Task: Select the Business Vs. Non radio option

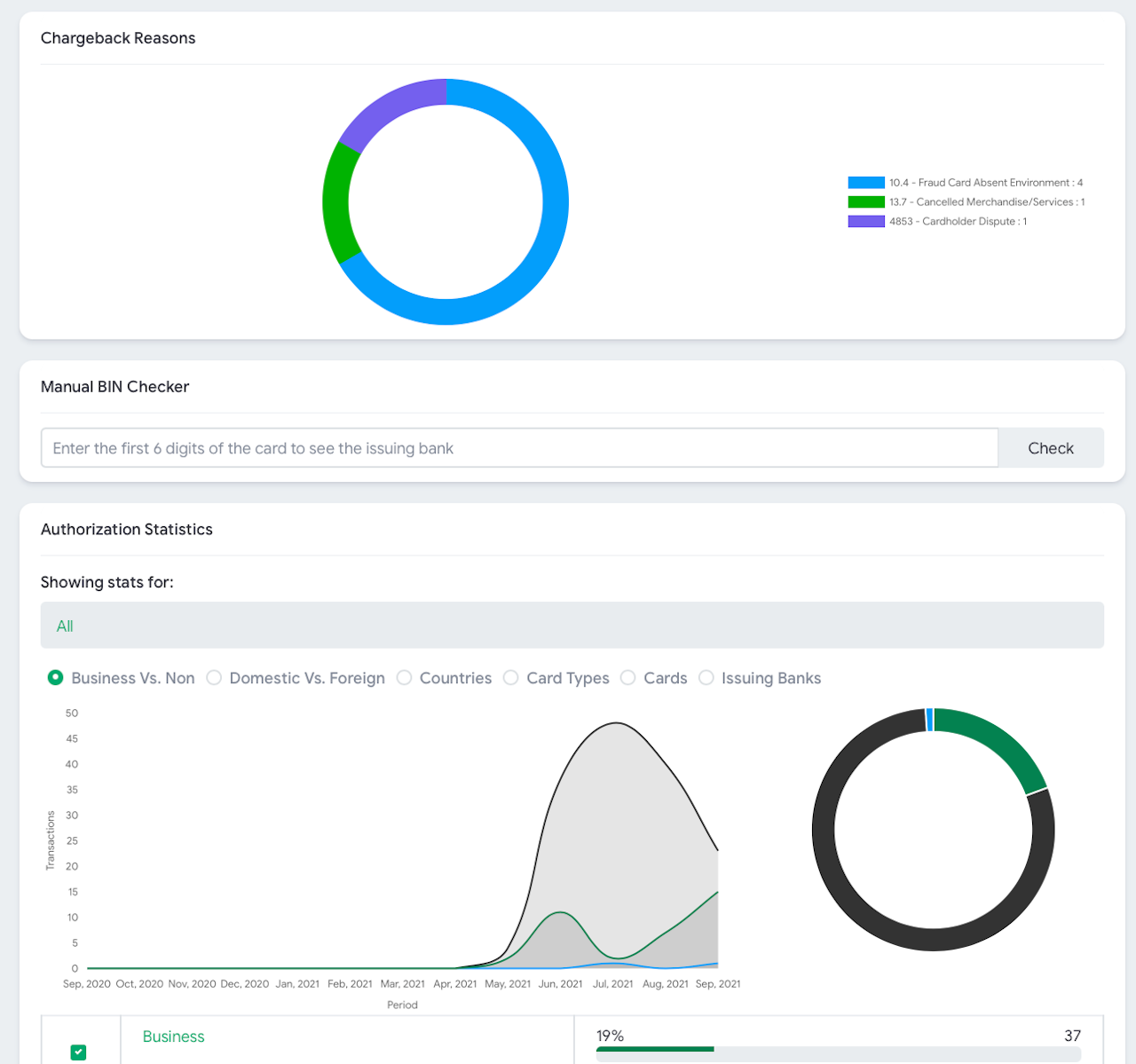Action: click(x=56, y=678)
